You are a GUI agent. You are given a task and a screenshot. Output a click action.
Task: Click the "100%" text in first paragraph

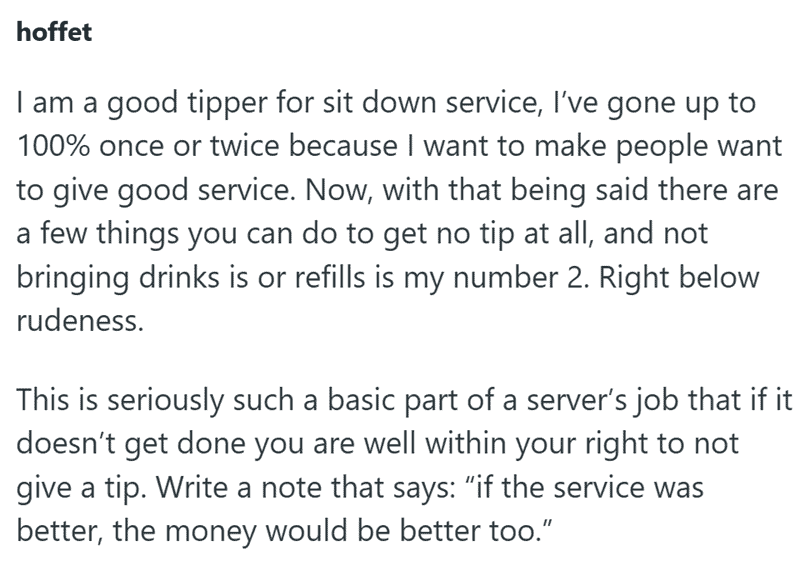pos(54,146)
